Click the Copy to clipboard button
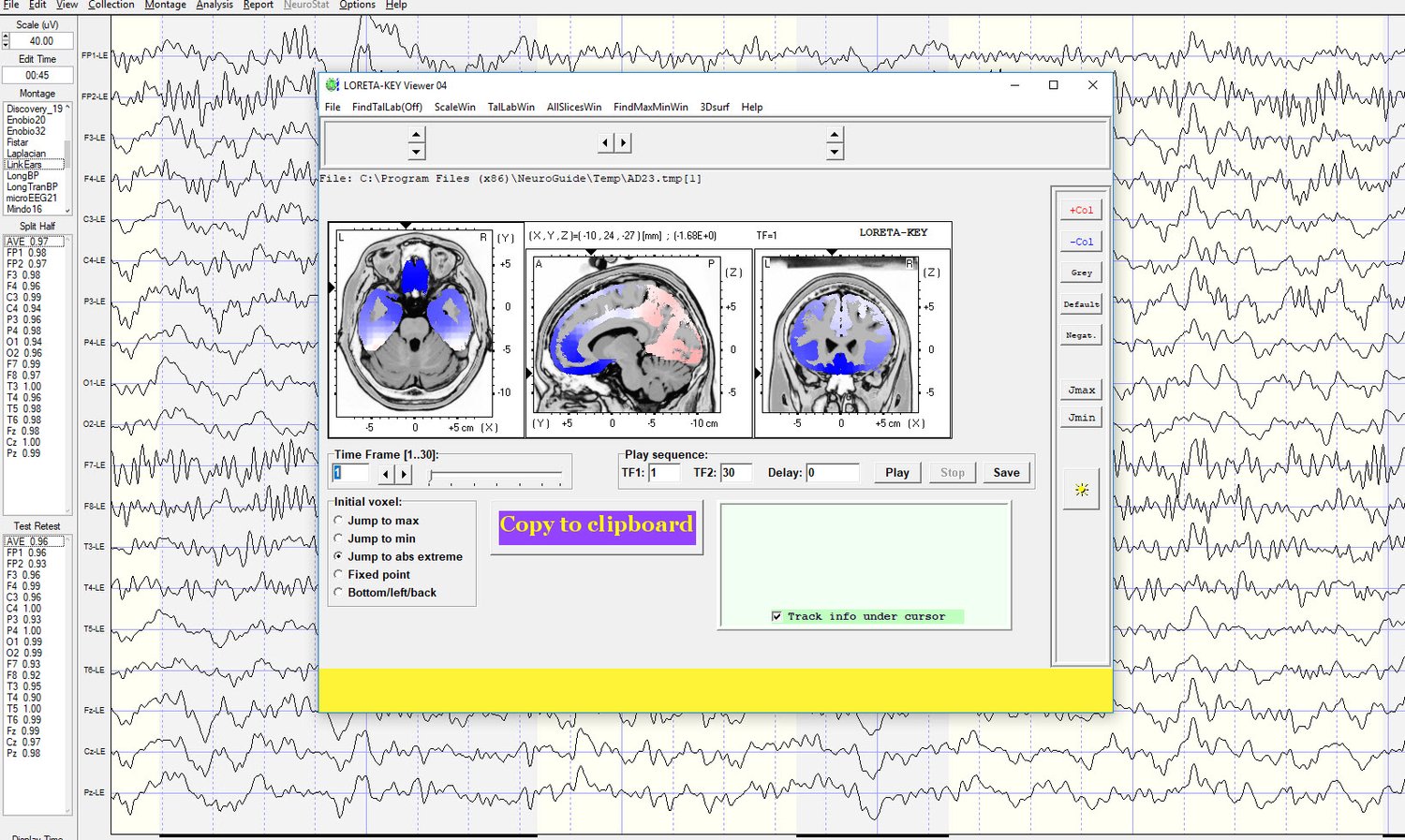The height and width of the screenshot is (840, 1405). coord(596,525)
